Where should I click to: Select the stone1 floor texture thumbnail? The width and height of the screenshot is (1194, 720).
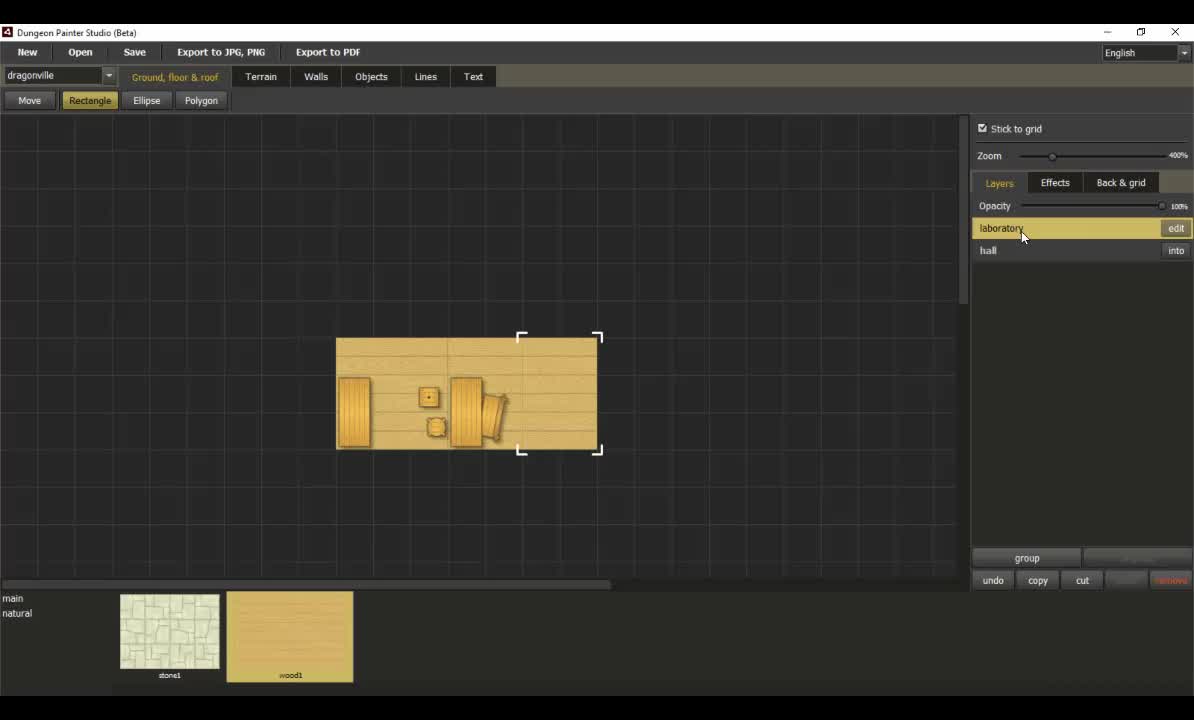170,631
